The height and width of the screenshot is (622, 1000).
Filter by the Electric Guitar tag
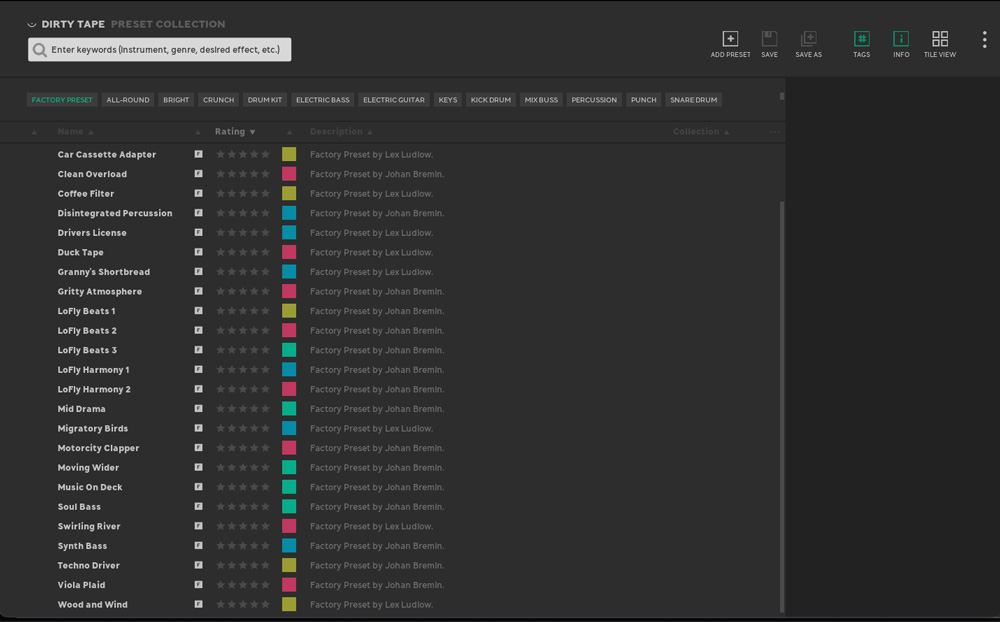394,100
